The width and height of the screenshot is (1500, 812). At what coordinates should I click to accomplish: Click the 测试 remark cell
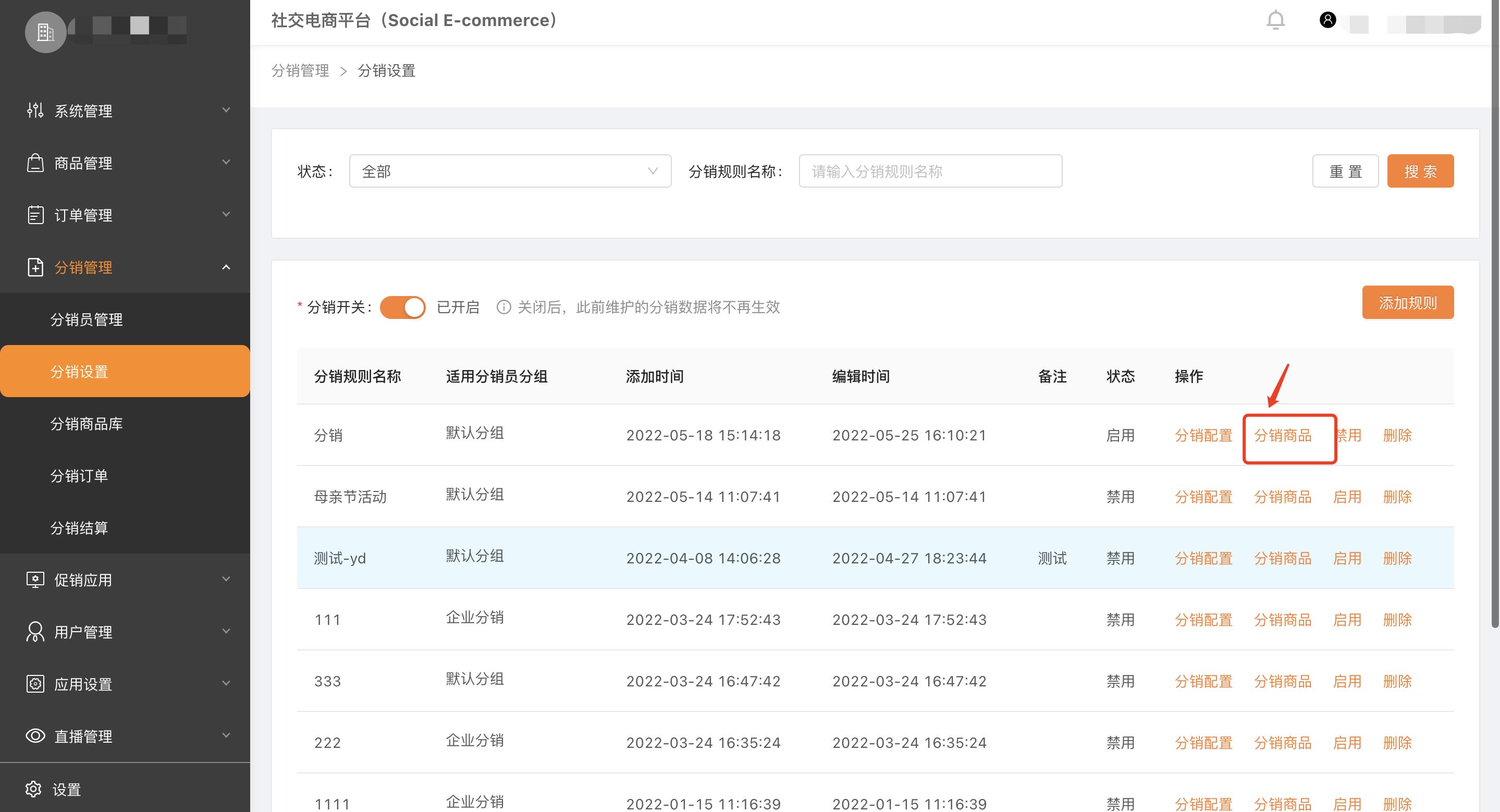[x=1052, y=558]
